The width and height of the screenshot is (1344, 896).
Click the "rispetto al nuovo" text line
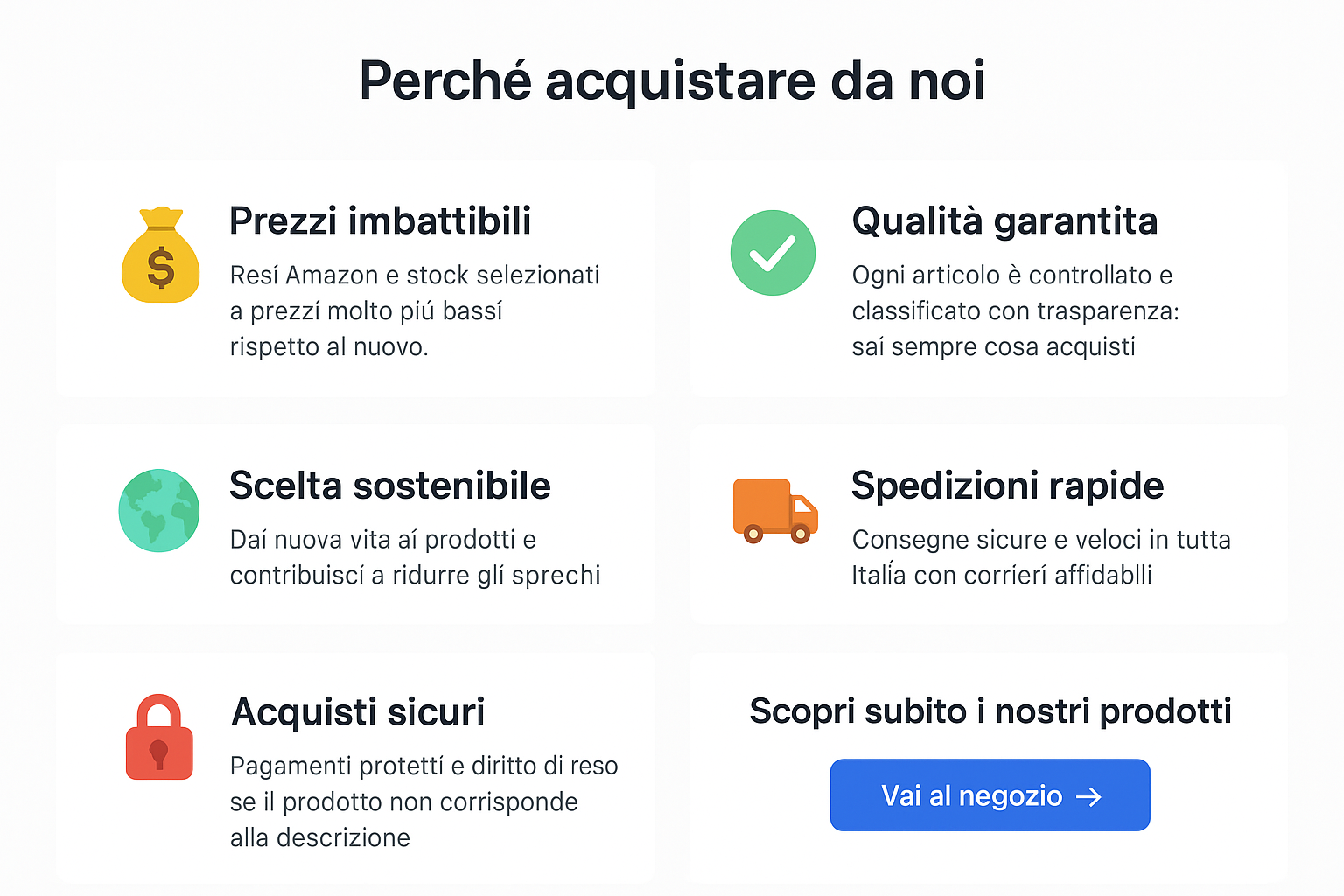329,347
